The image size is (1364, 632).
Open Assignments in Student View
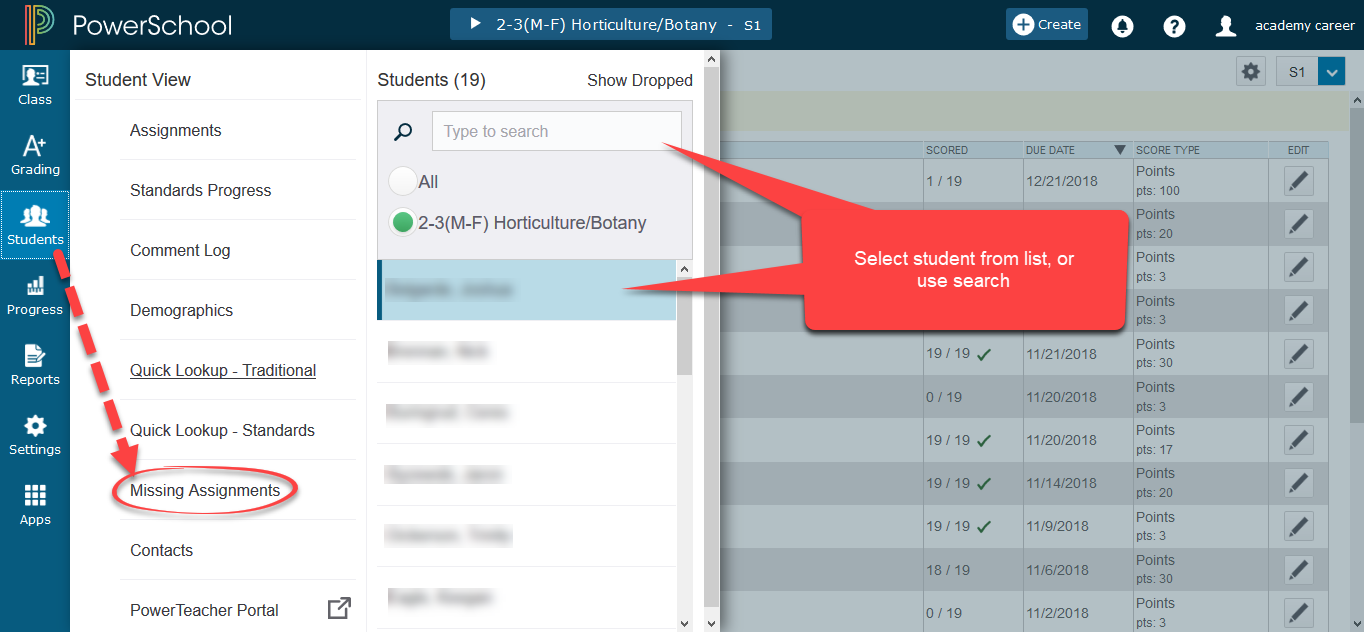[x=176, y=130]
